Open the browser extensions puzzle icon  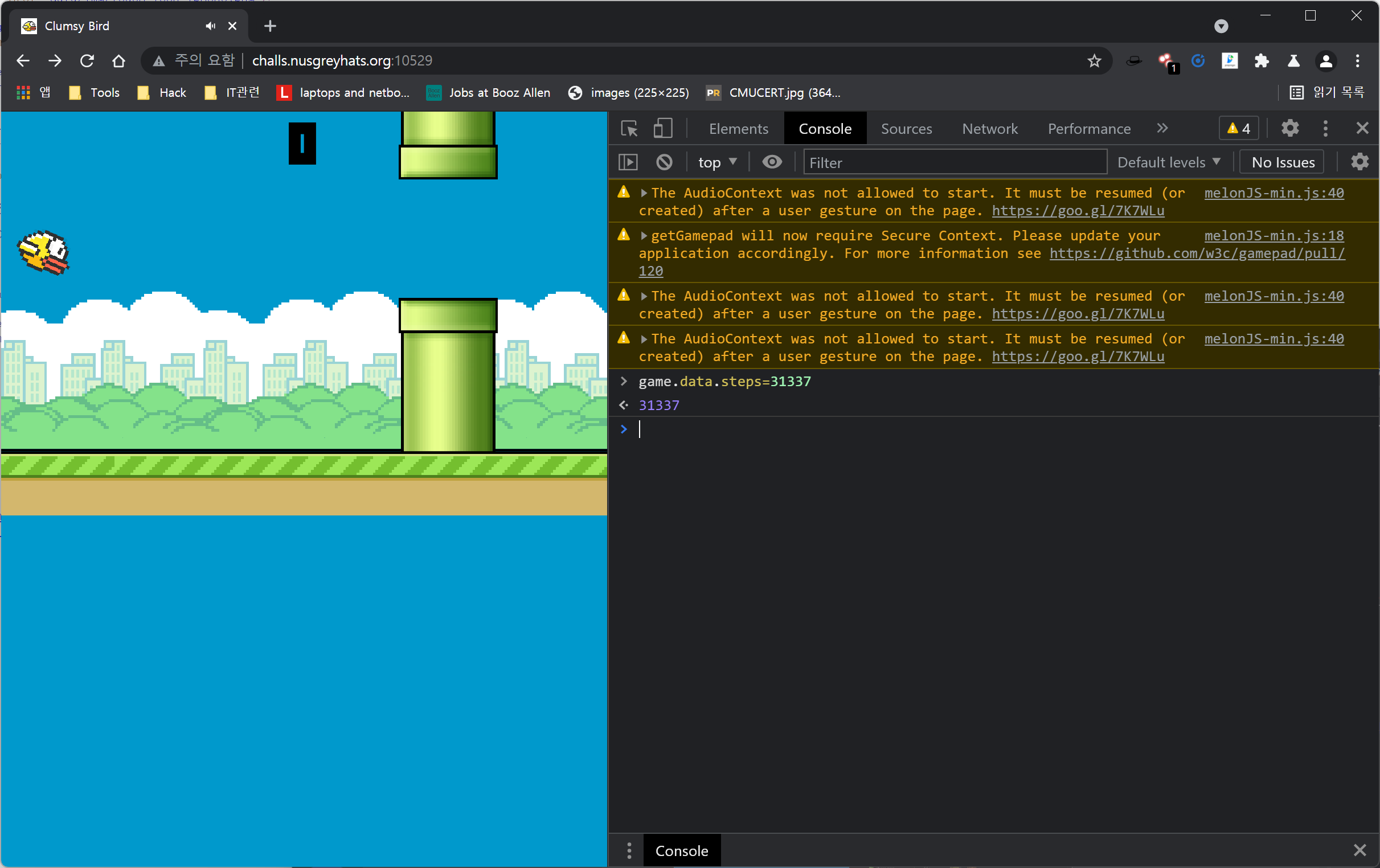pyautogui.click(x=1261, y=61)
